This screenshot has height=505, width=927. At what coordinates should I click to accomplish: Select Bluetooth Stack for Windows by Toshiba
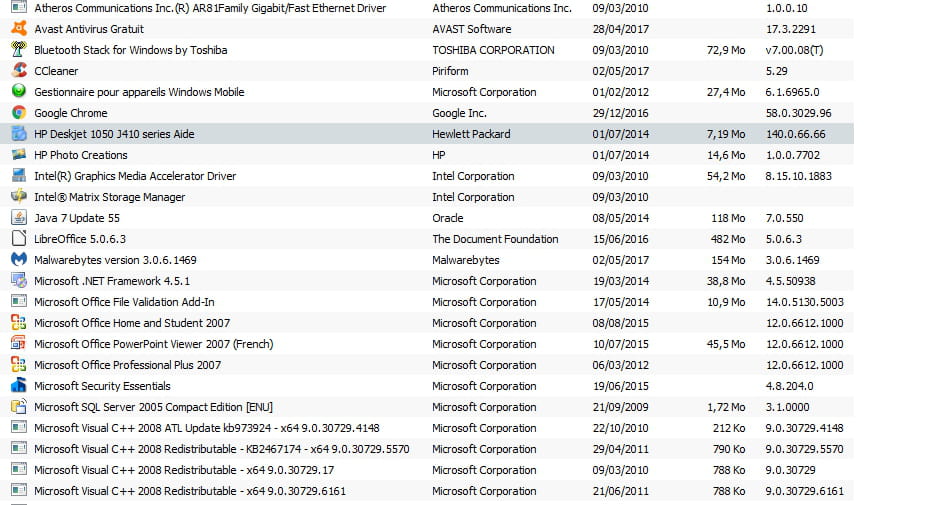point(131,50)
